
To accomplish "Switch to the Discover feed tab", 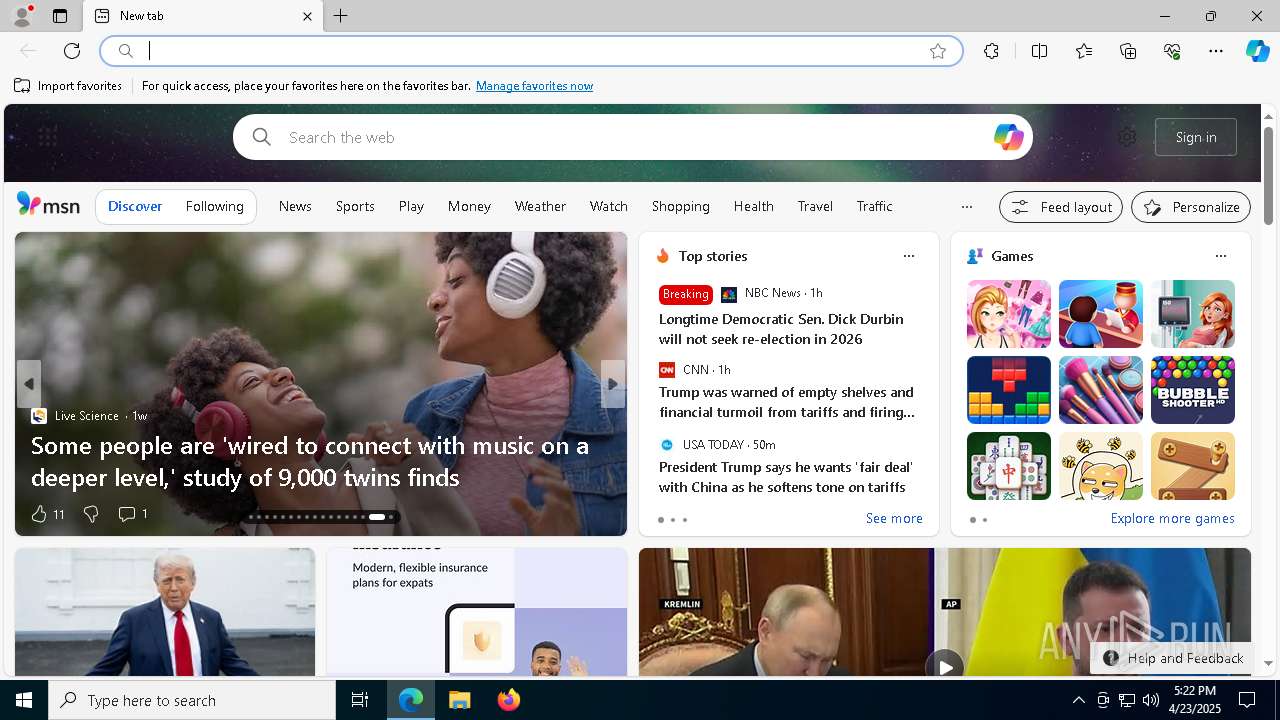I will click(x=135, y=206).
